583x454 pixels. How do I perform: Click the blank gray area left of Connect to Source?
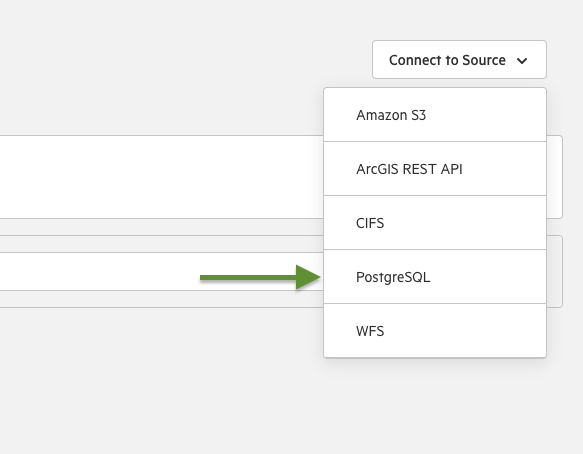click(186, 59)
